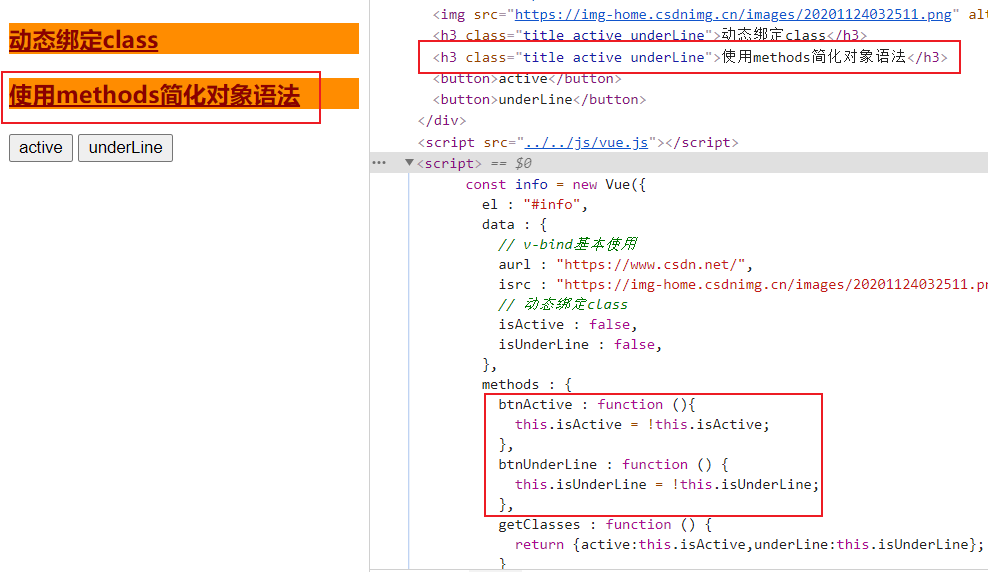Viewport: 988px width, 572px height.
Task: Click the const info = new Vue line
Action: (x=556, y=185)
